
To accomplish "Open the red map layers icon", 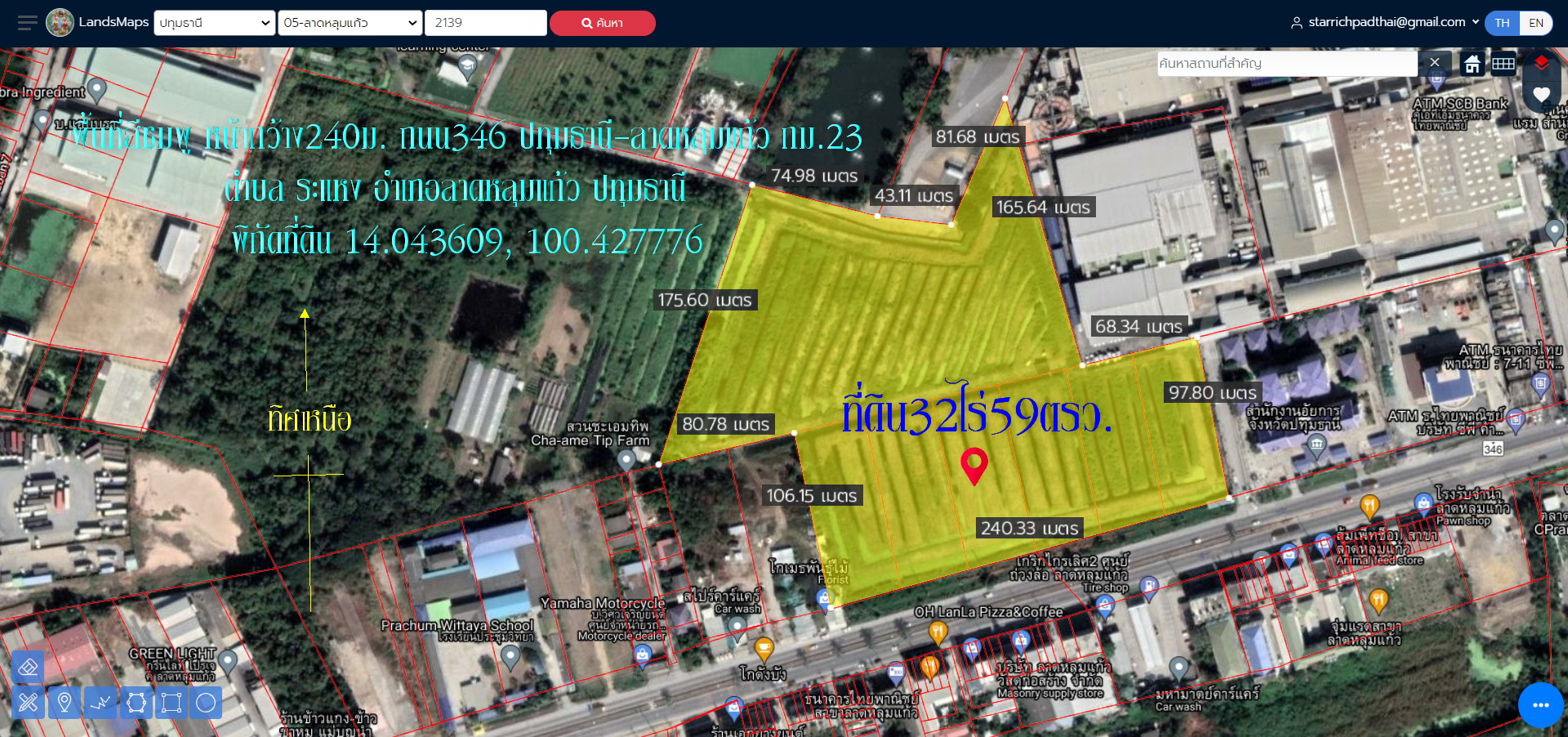I will click(1541, 63).
